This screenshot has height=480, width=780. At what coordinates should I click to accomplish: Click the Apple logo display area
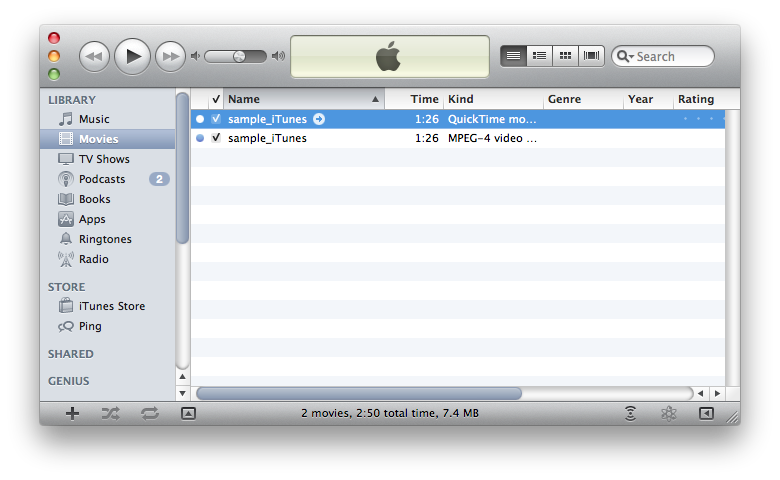tap(390, 57)
